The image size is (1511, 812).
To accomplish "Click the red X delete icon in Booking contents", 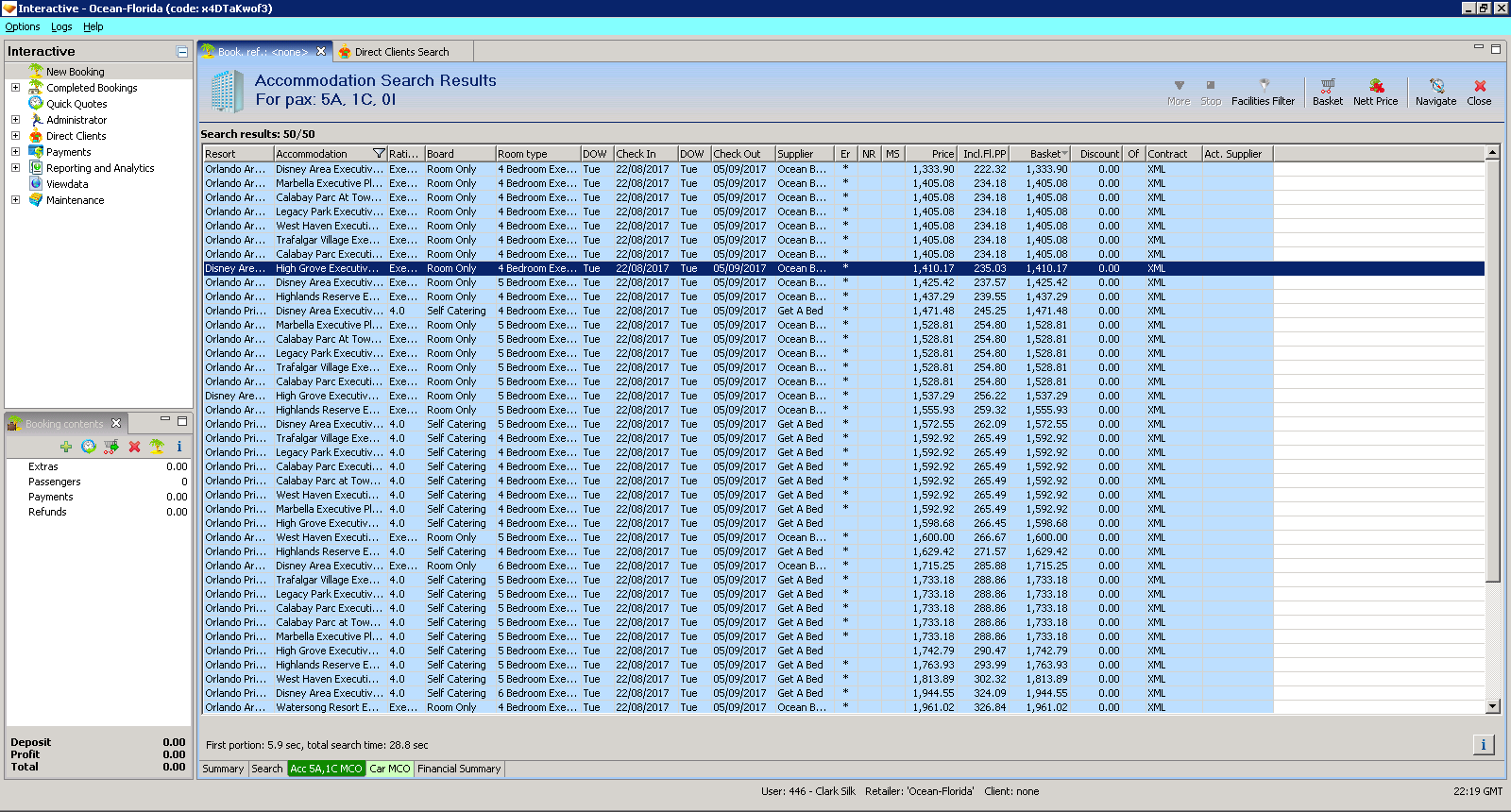I will pos(134,447).
